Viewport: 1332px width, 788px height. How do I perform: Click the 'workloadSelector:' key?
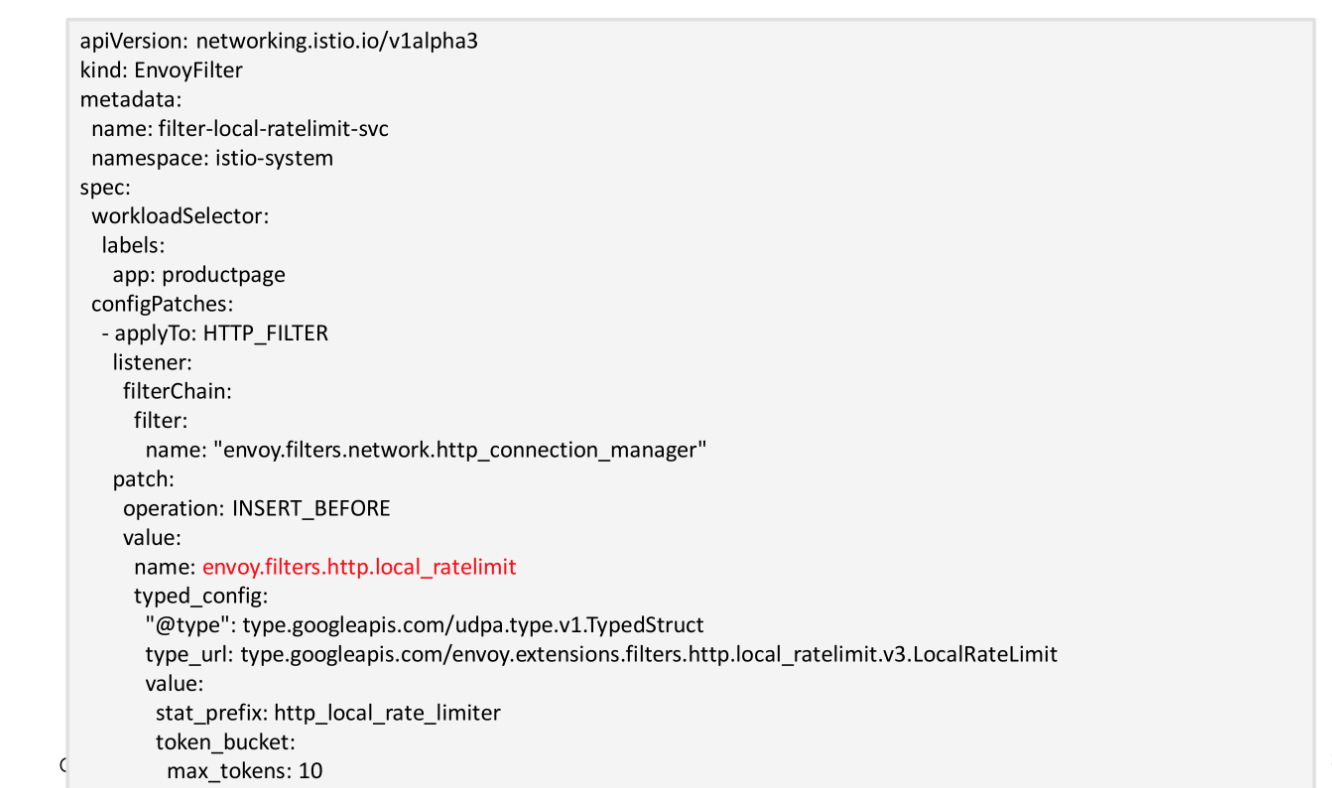pos(180,216)
